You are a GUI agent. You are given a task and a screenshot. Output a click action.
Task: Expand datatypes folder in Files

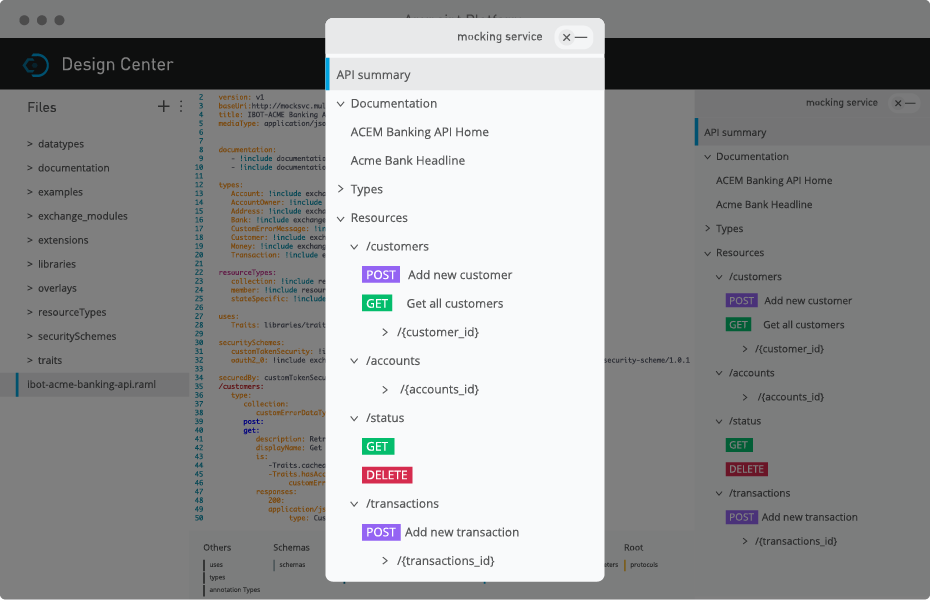pos(30,144)
